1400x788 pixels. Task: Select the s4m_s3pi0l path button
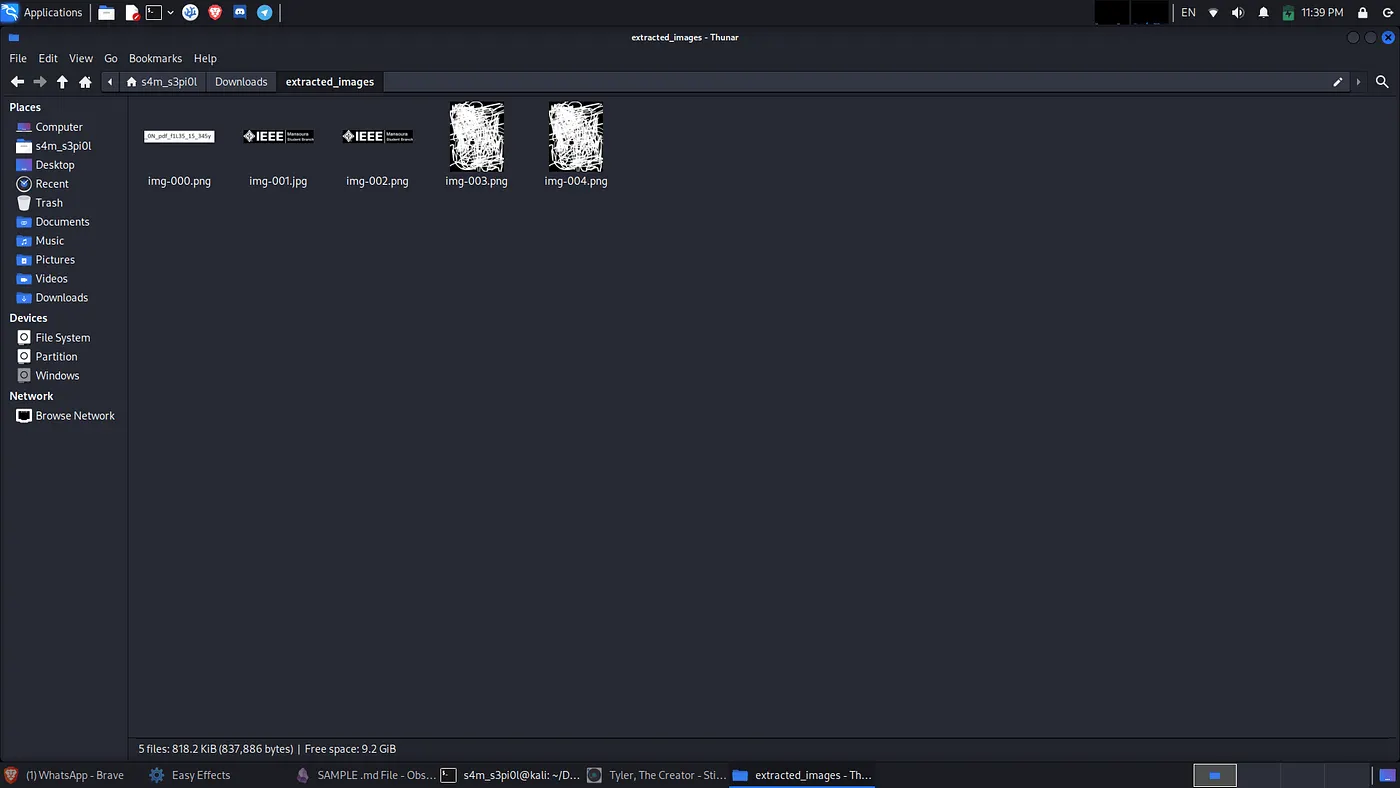click(162, 82)
